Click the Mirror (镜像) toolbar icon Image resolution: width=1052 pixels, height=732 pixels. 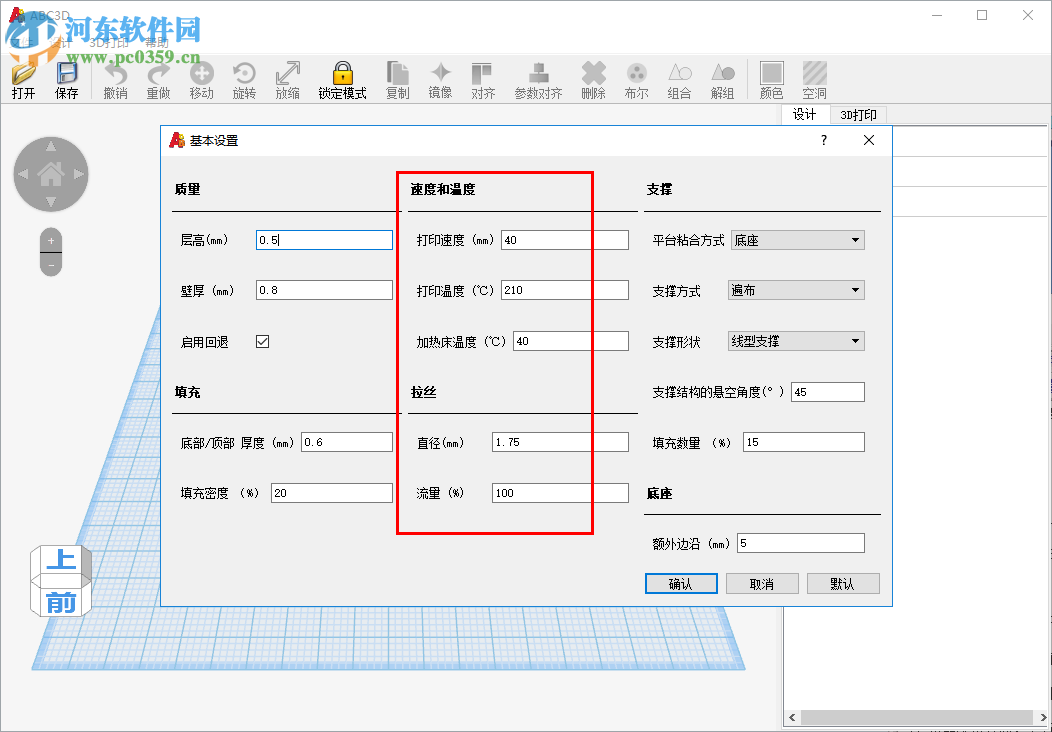click(440, 81)
